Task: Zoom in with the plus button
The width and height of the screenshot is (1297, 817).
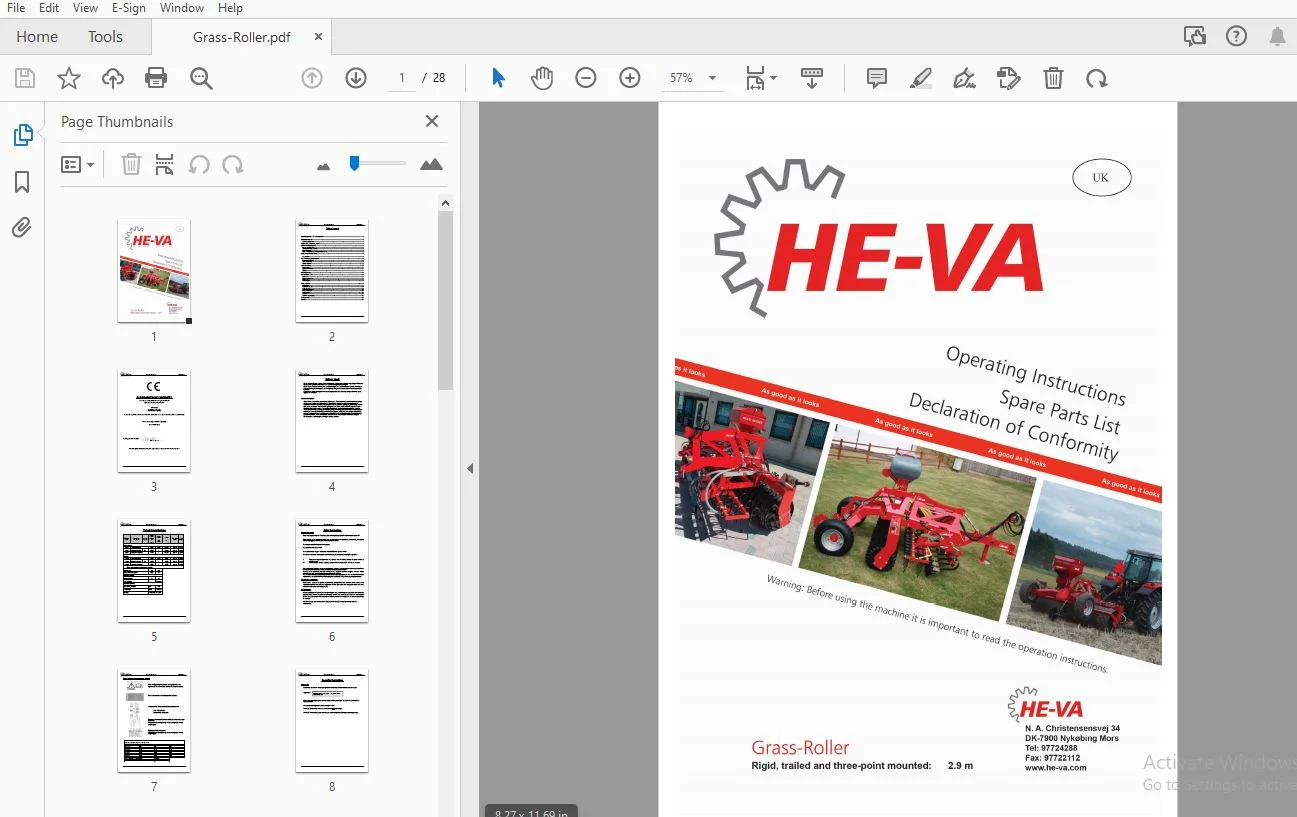Action: click(630, 78)
